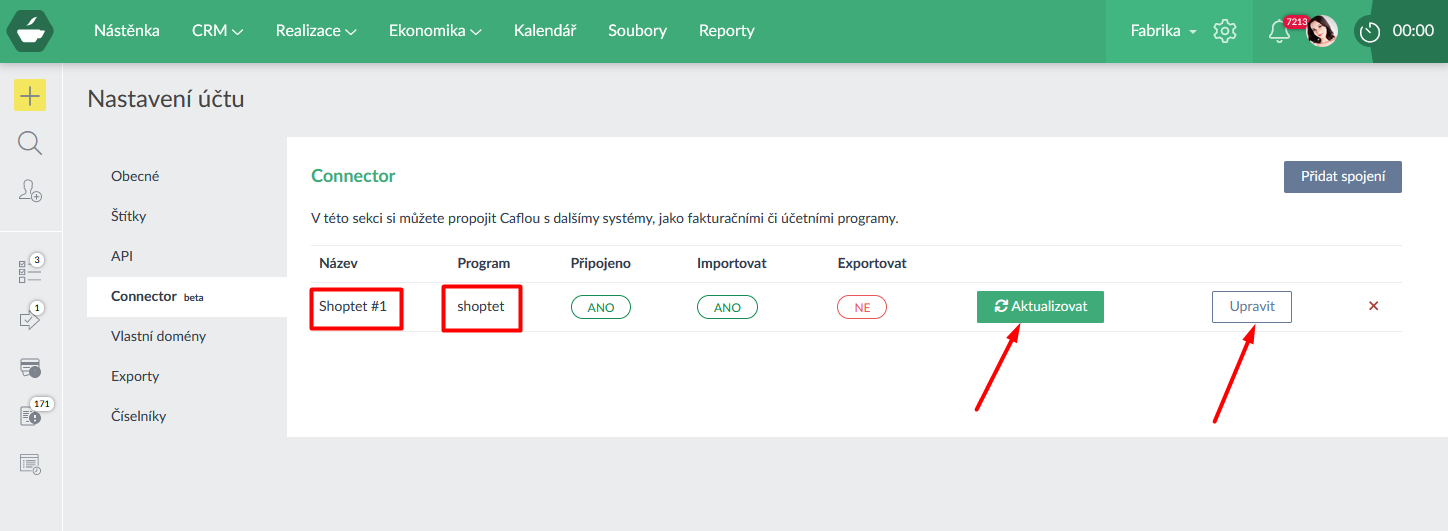The height and width of the screenshot is (531, 1448).
Task: Open search with the magnifier icon
Action: click(x=30, y=143)
